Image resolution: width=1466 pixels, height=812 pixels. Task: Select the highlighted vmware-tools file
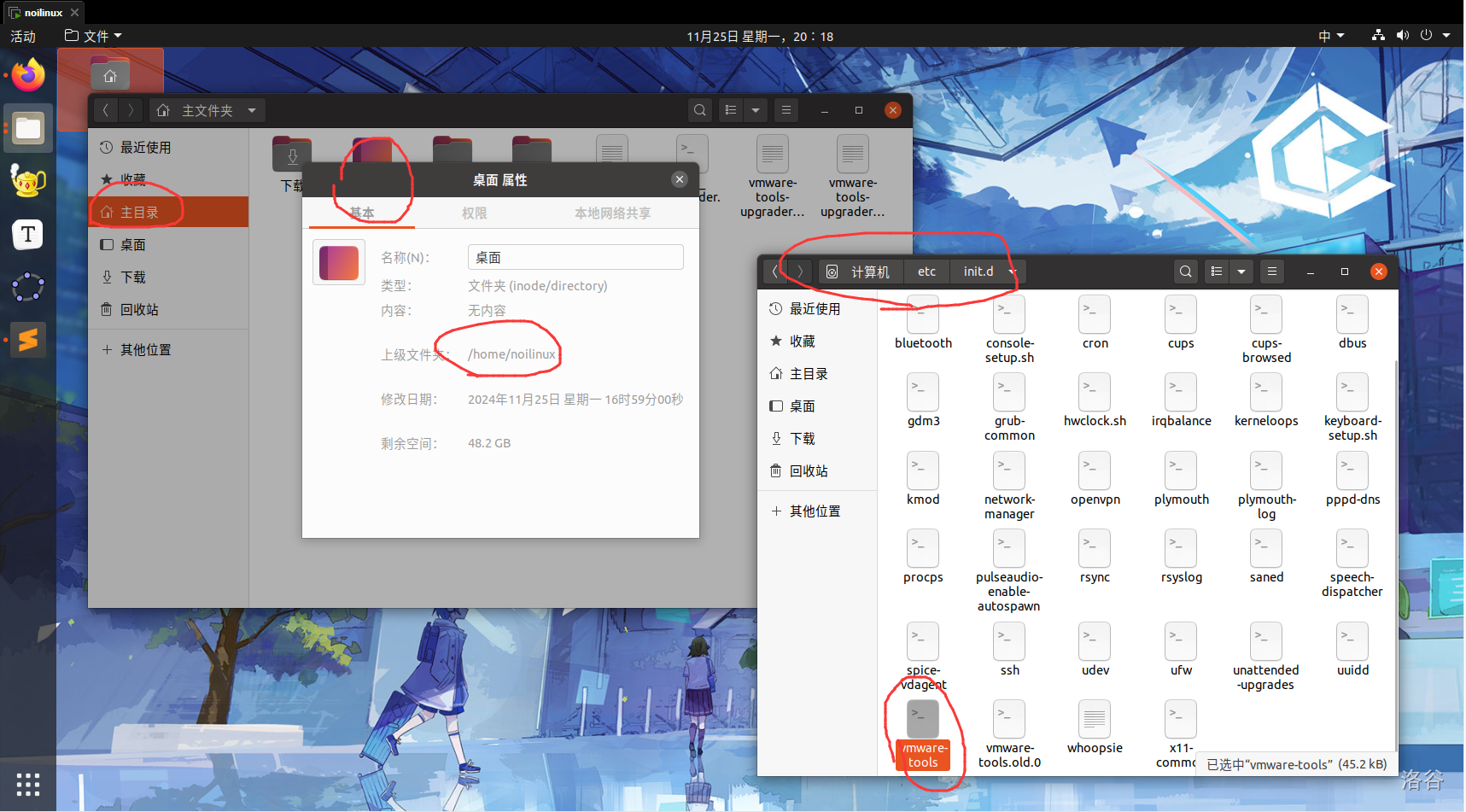pyautogui.click(x=923, y=734)
